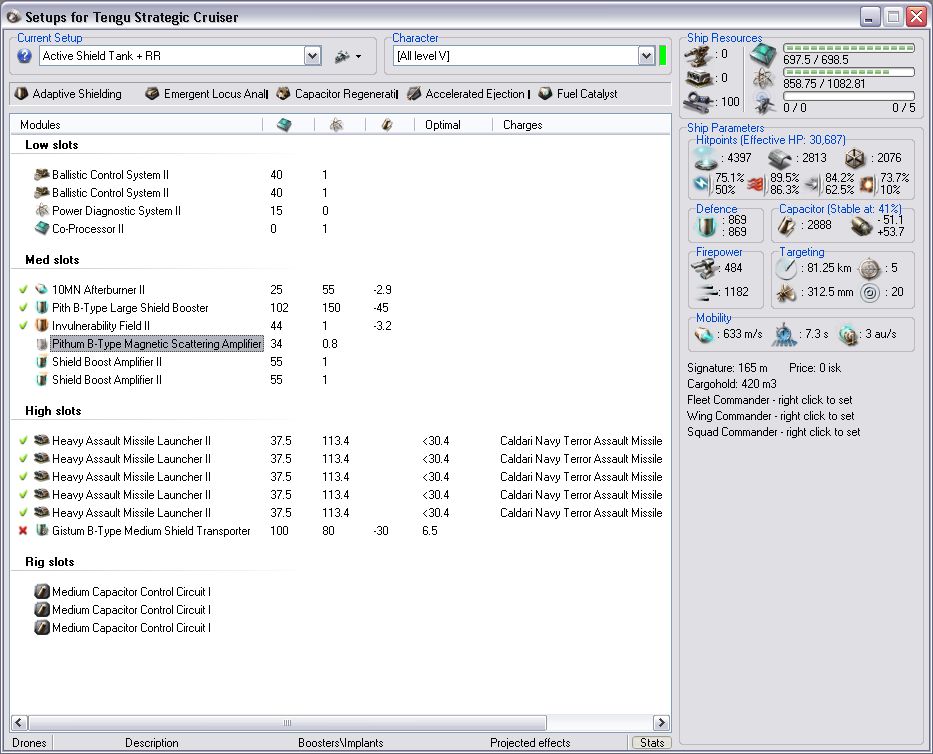Expand the Current Setup dropdown list

point(312,56)
